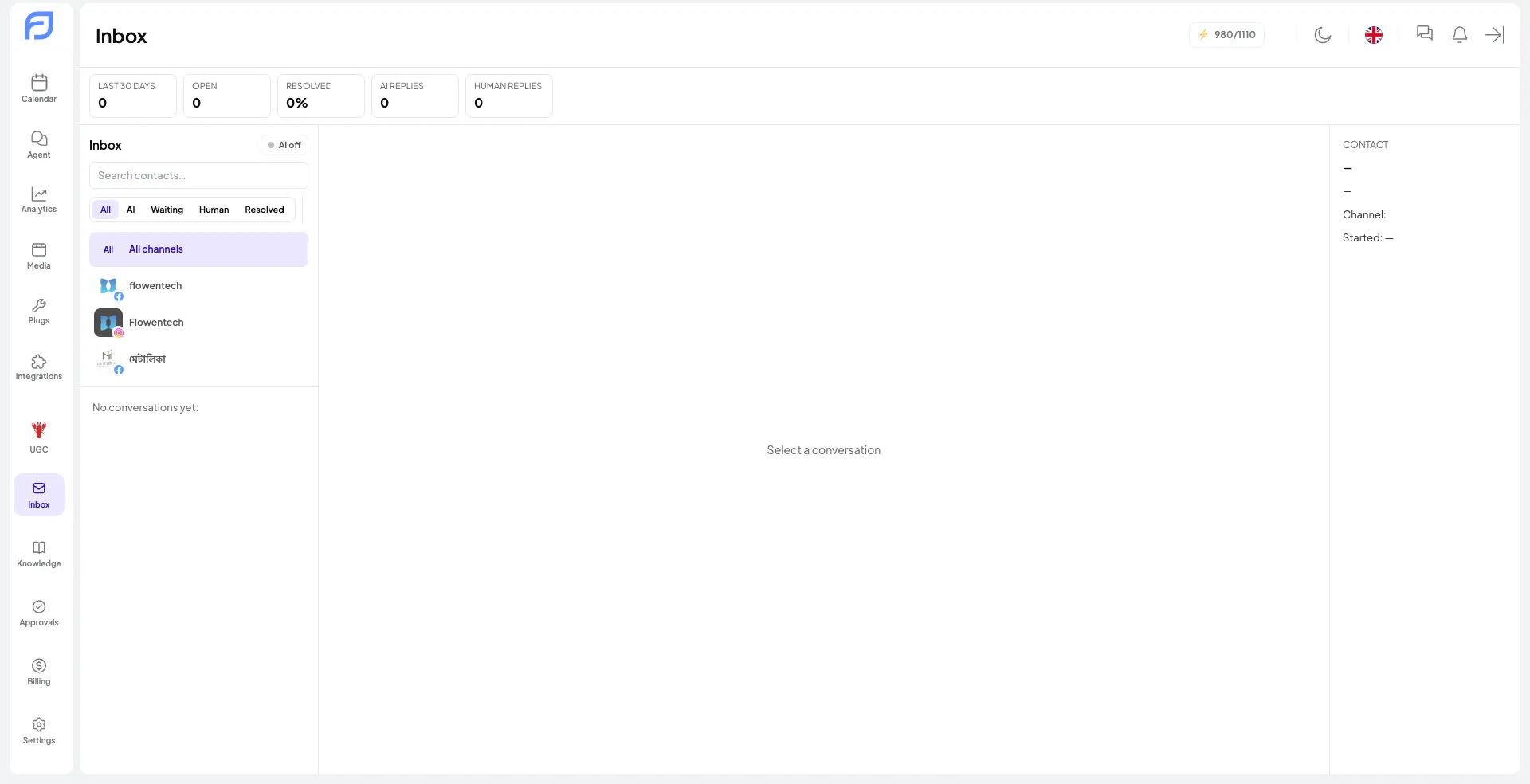Image resolution: width=1530 pixels, height=784 pixels.
Task: Select All channels row
Action: pos(198,249)
